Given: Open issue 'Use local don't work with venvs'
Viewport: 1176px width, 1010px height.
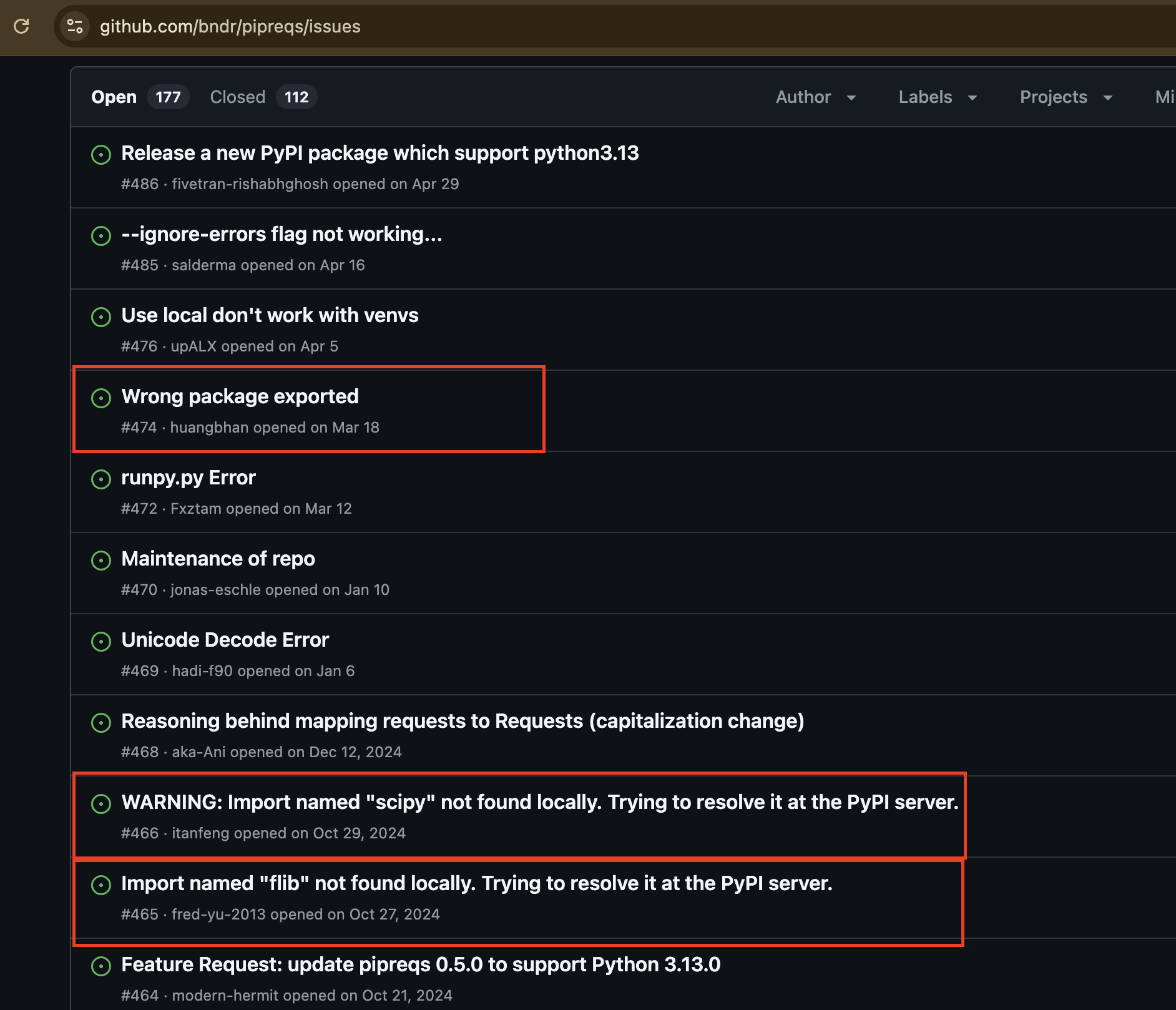Looking at the screenshot, I should point(270,315).
